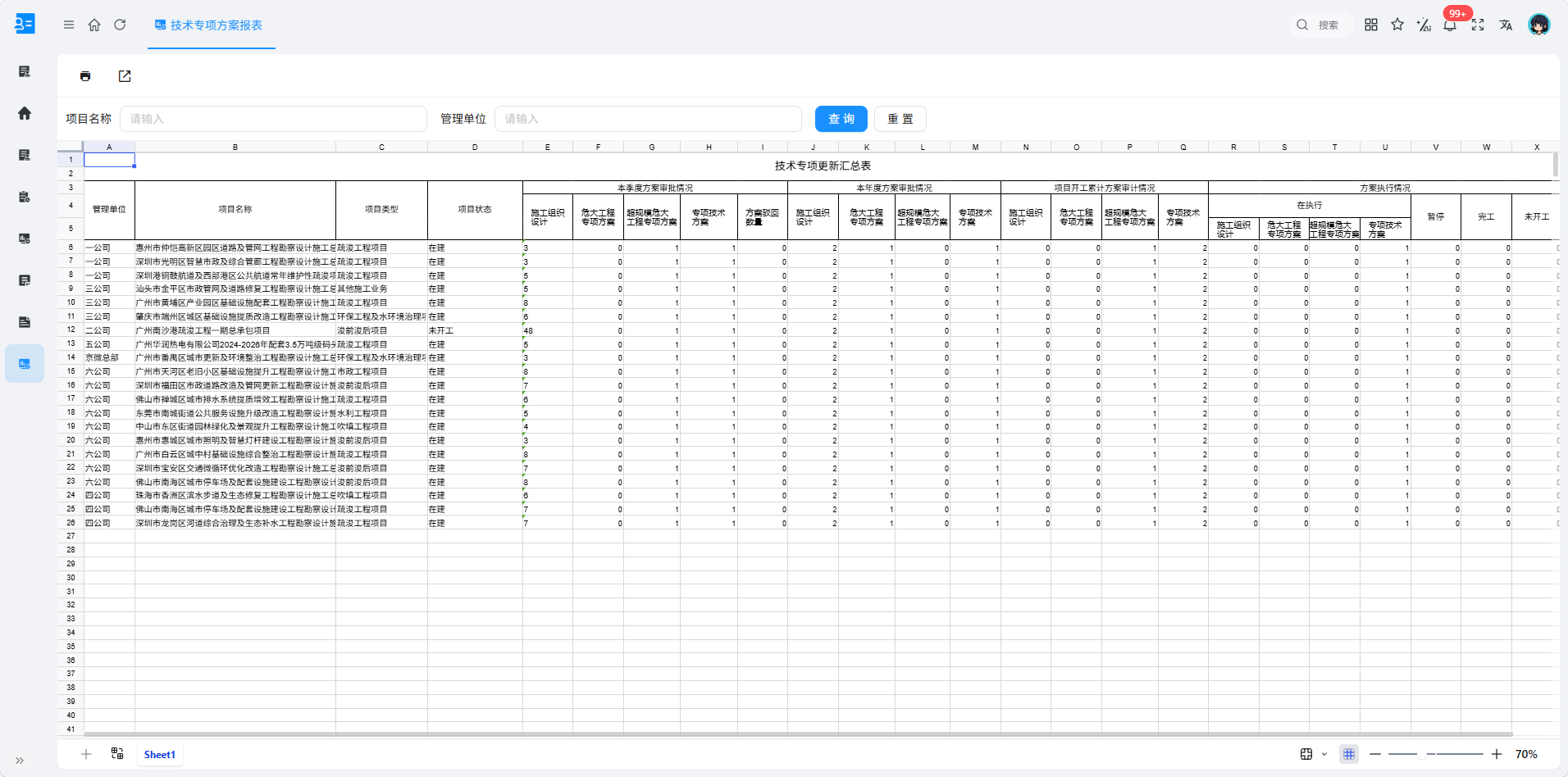This screenshot has height=777, width=1568.
Task: Click the AI assistant wand icon
Action: 1424,25
